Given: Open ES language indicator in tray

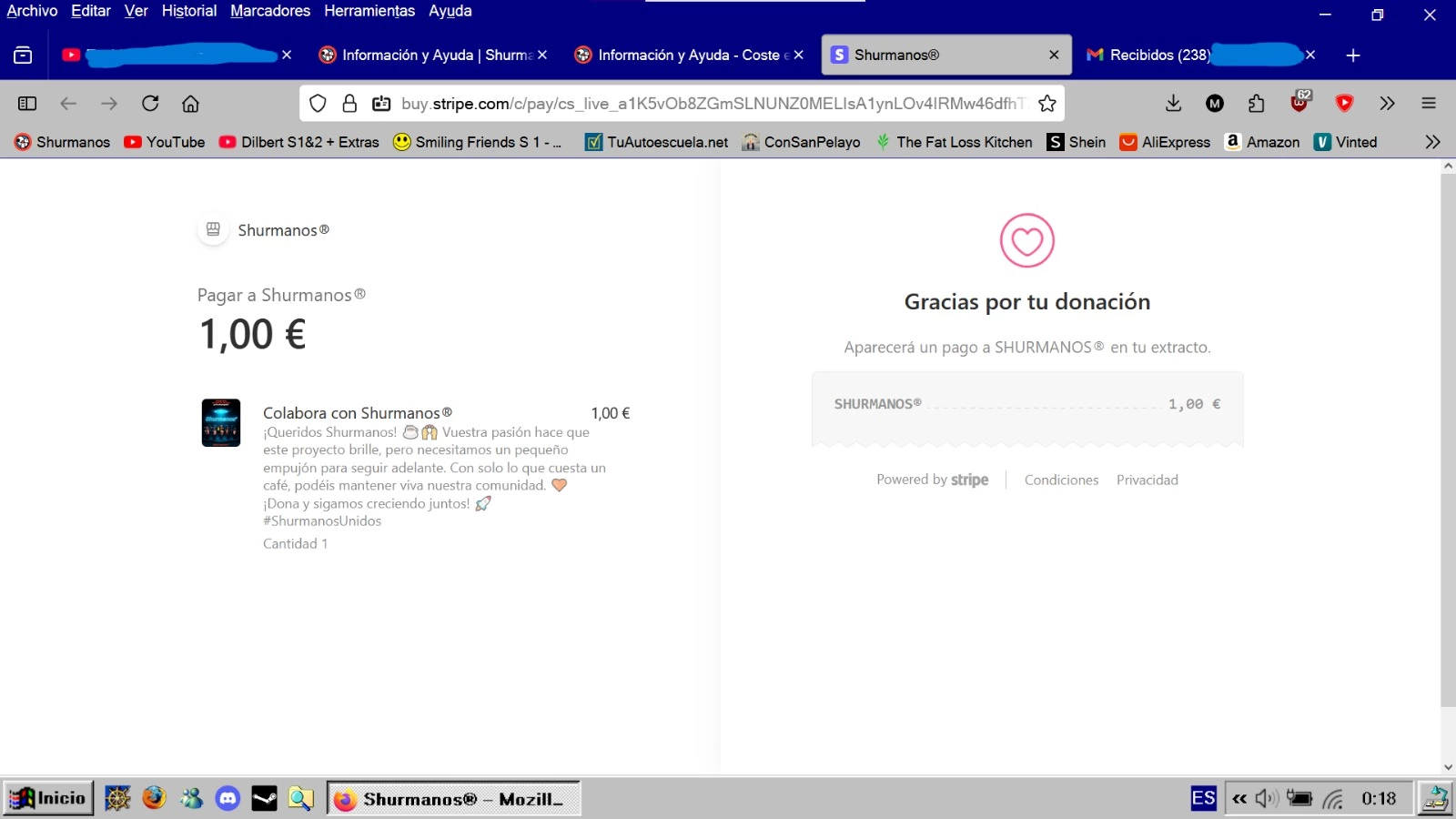Looking at the screenshot, I should 1203,798.
